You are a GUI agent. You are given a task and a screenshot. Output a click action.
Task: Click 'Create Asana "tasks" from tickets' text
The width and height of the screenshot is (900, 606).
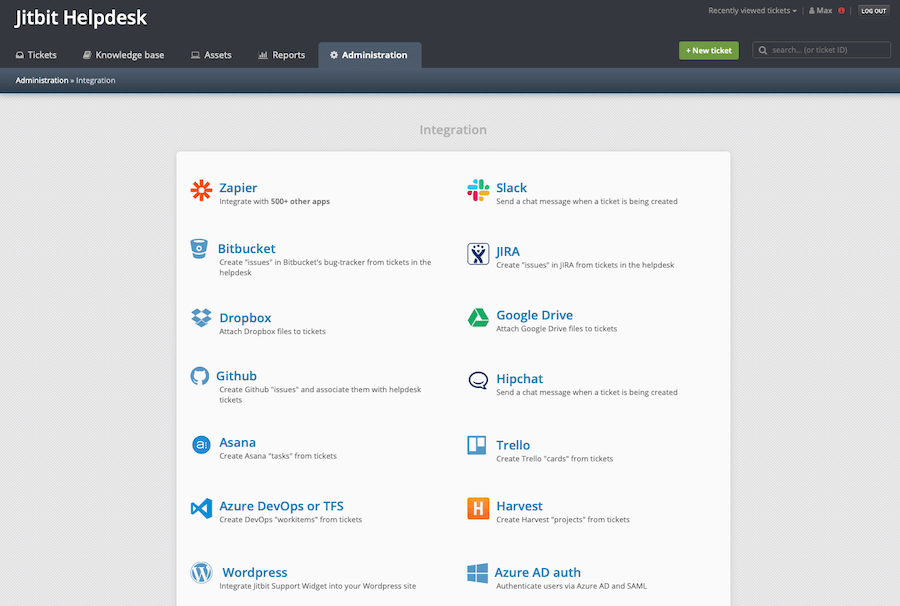point(278,456)
